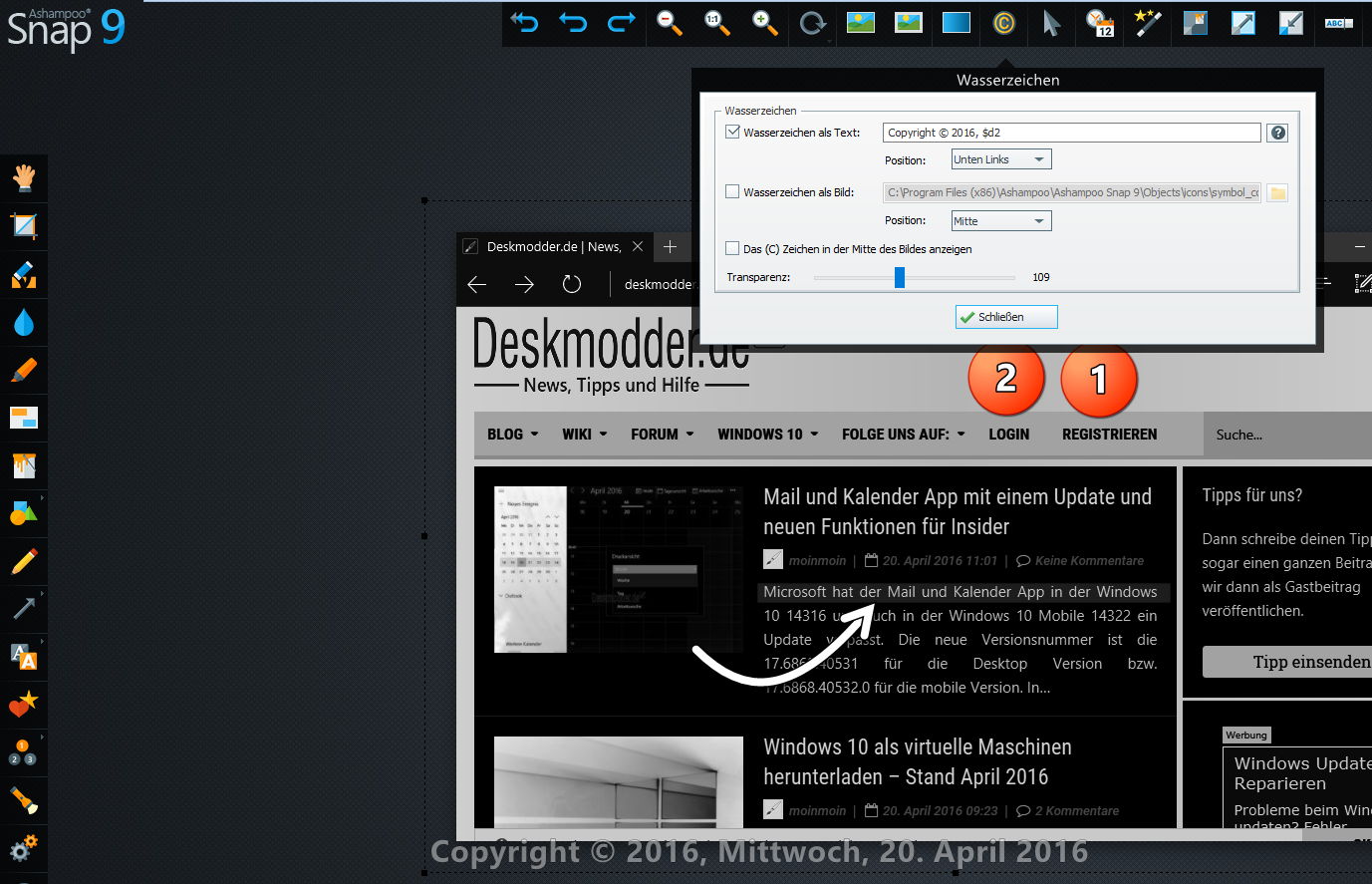This screenshot has width=1372, height=884.
Task: Uncheck Wasserzeichen als Text
Action: (733, 132)
